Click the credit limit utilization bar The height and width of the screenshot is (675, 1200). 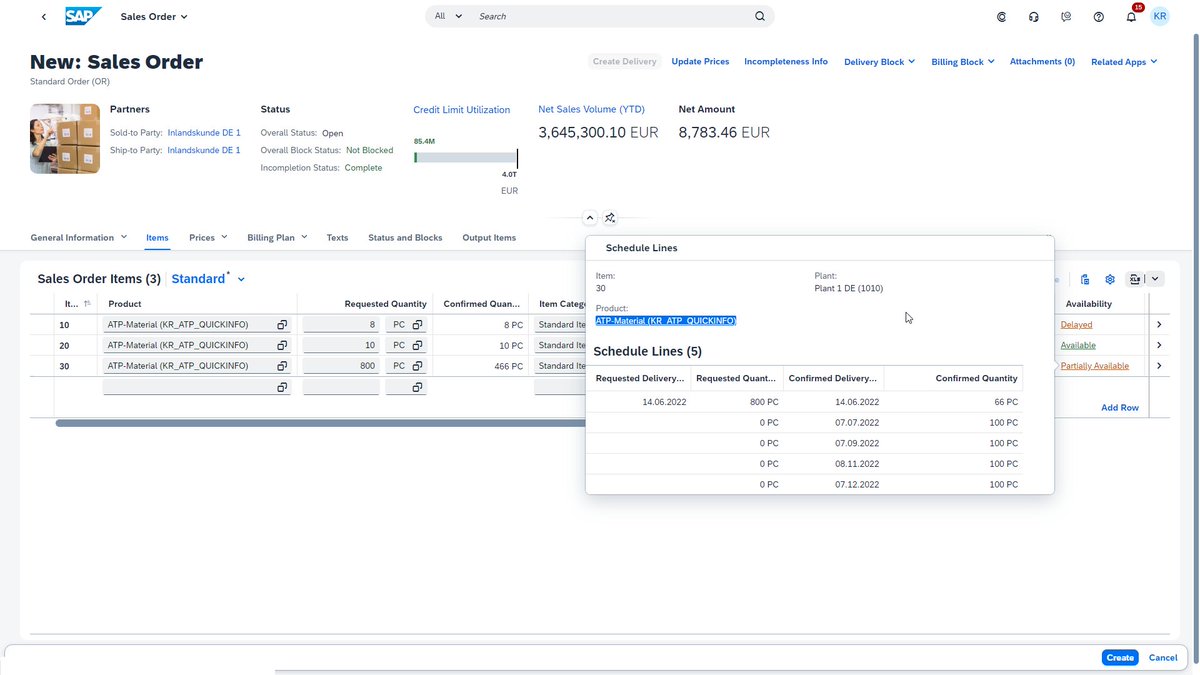tap(466, 158)
